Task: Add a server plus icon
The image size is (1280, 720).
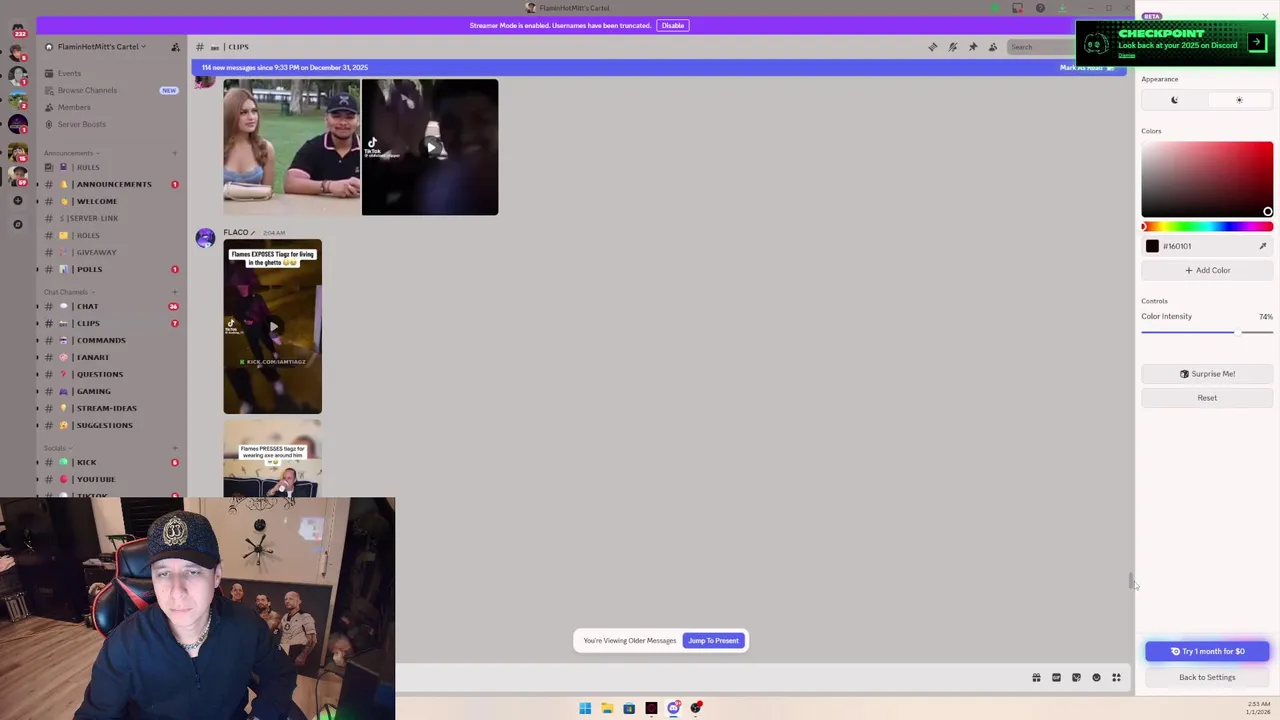Action: (18, 201)
